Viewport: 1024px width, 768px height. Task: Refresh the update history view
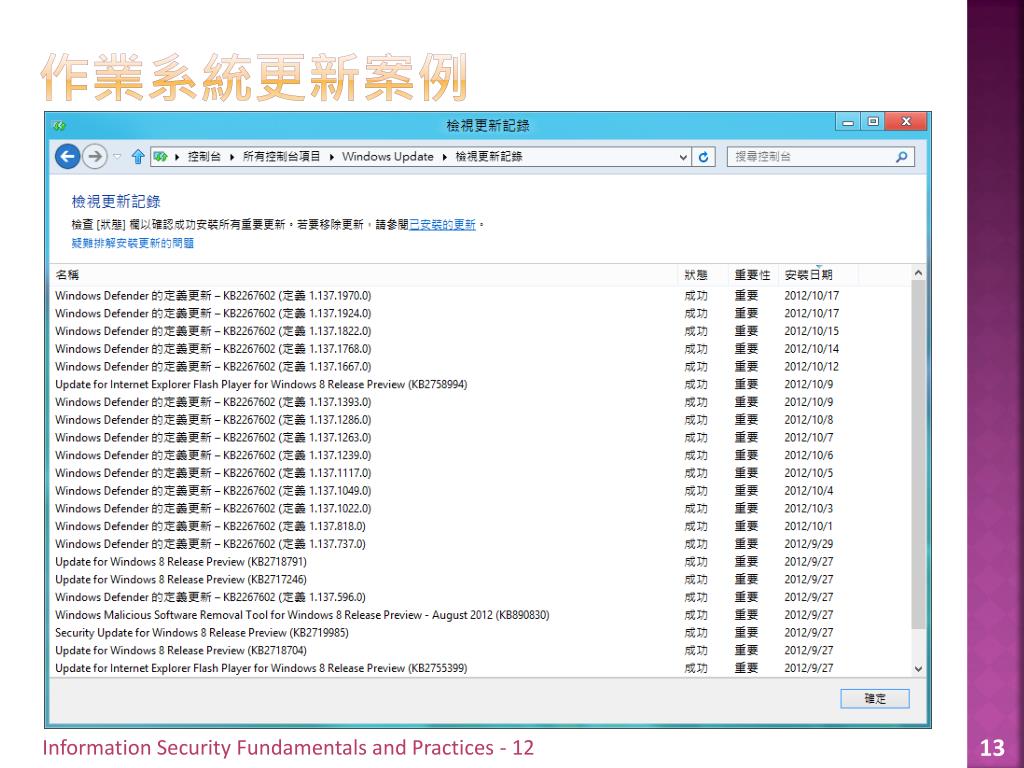(x=703, y=157)
